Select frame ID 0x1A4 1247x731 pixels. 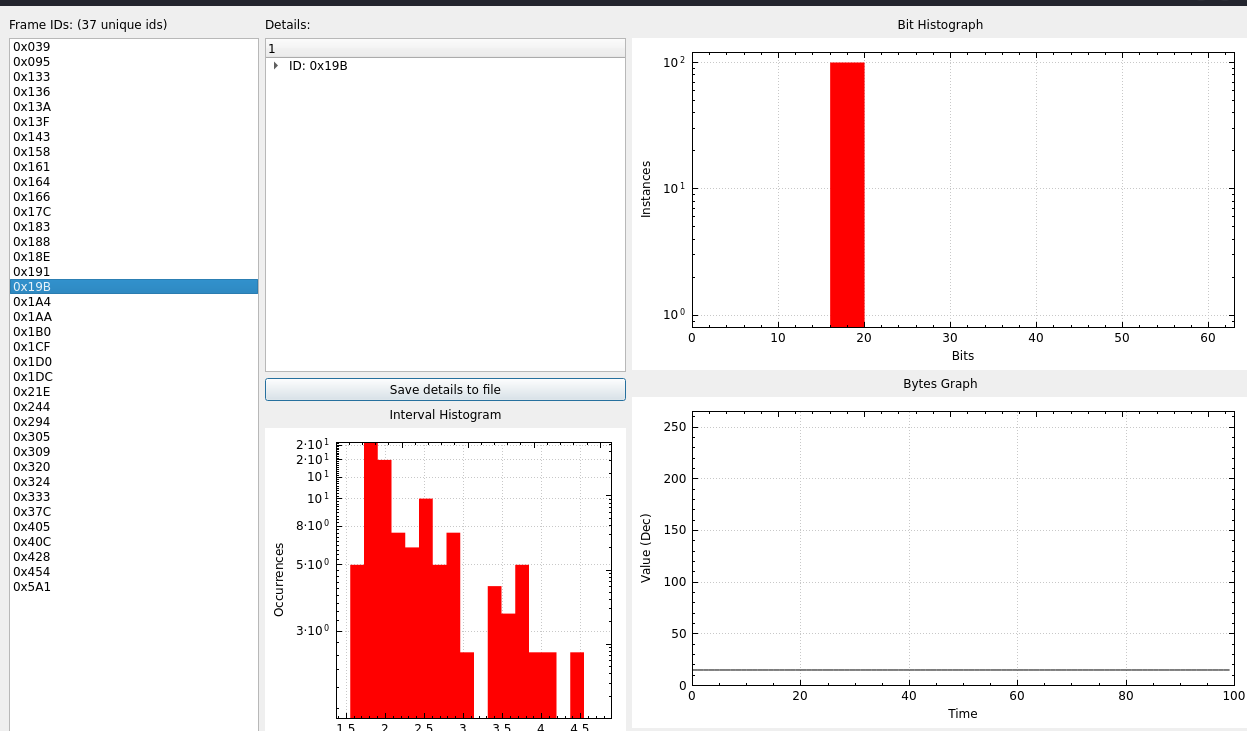click(32, 302)
